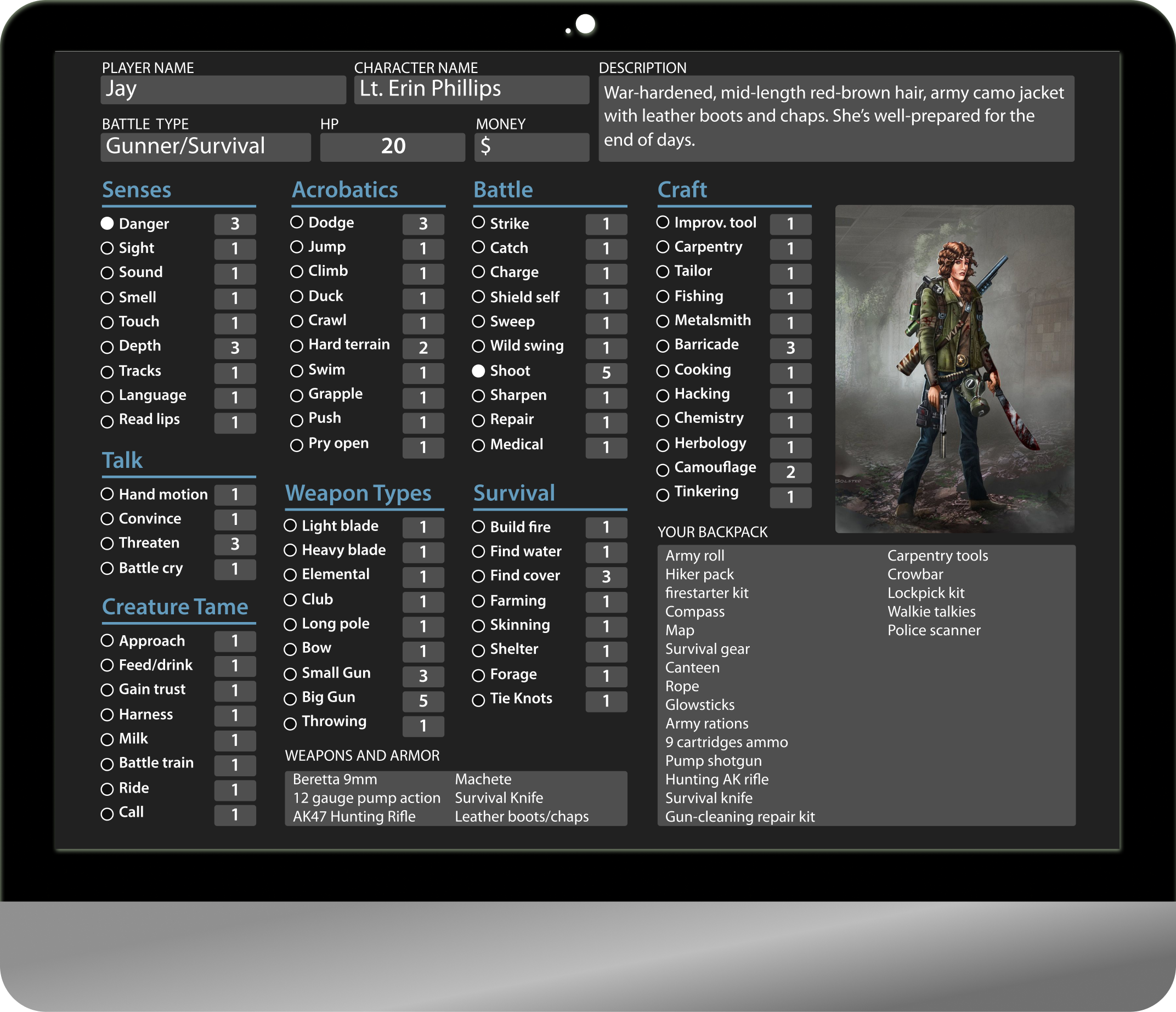The width and height of the screenshot is (1176, 1012).
Task: Toggle the Dodge radio button
Action: pos(296,222)
